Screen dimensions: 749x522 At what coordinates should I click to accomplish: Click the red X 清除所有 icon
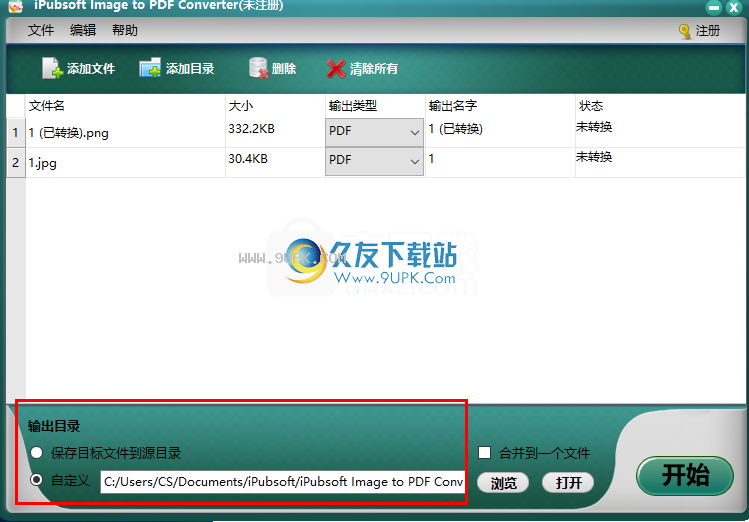(336, 69)
